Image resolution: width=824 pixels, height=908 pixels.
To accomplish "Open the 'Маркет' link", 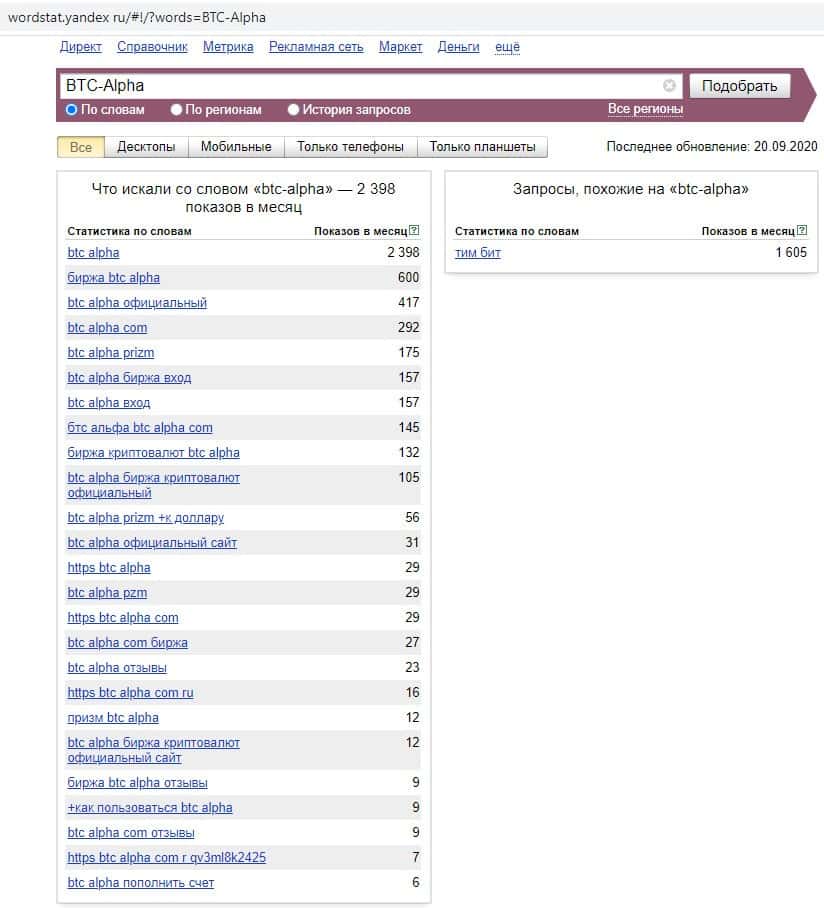I will point(400,47).
